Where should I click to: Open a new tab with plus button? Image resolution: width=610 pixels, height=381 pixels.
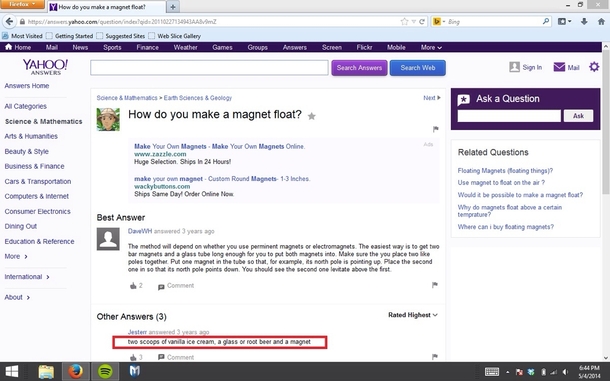click(173, 7)
